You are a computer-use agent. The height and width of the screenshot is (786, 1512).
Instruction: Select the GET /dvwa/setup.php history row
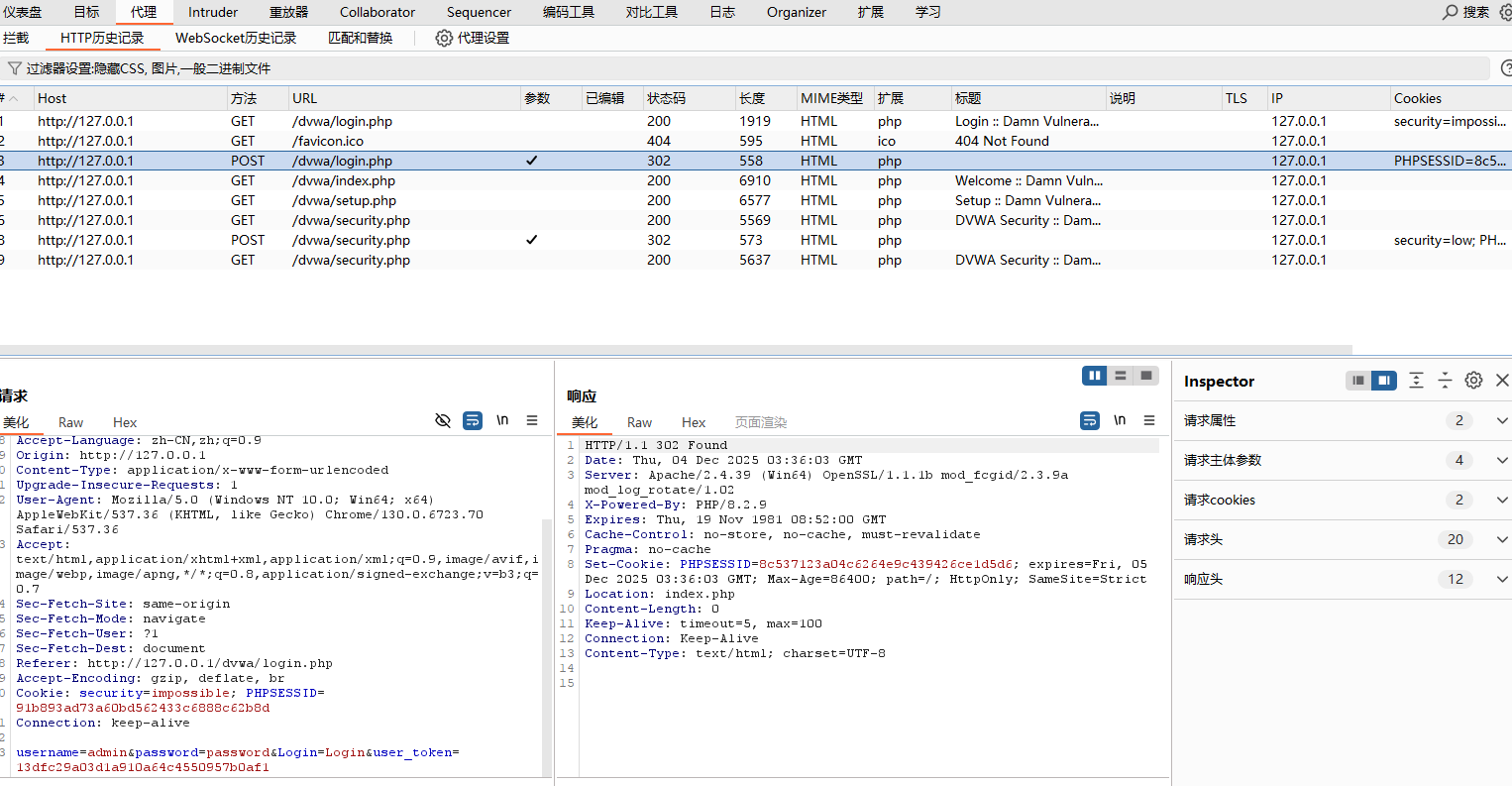(344, 200)
